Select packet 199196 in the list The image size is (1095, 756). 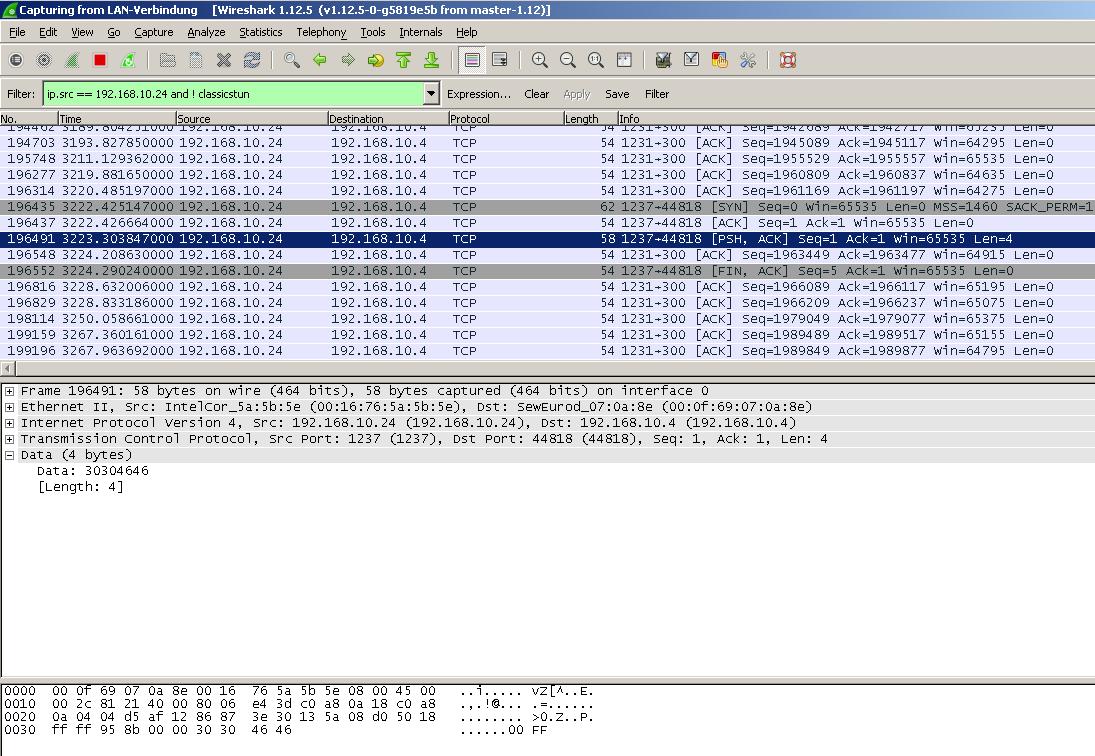click(x=548, y=350)
